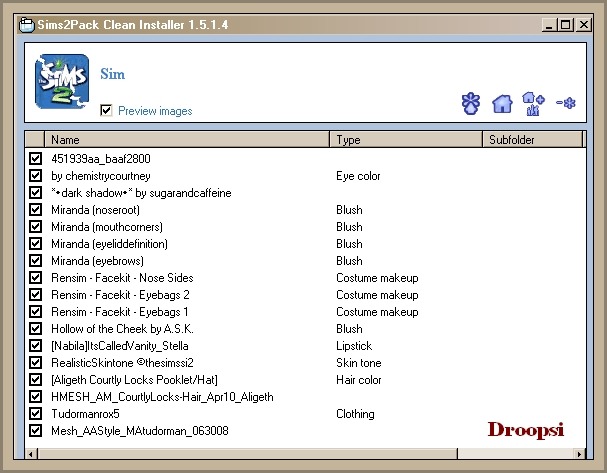Toggle checkbox for Hollow of the Cheek
This screenshot has height=473, width=607.
(36, 329)
